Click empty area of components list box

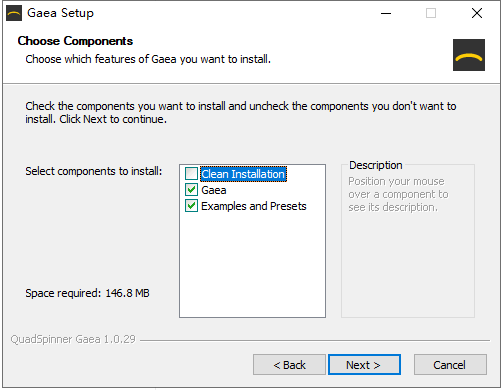click(252, 265)
